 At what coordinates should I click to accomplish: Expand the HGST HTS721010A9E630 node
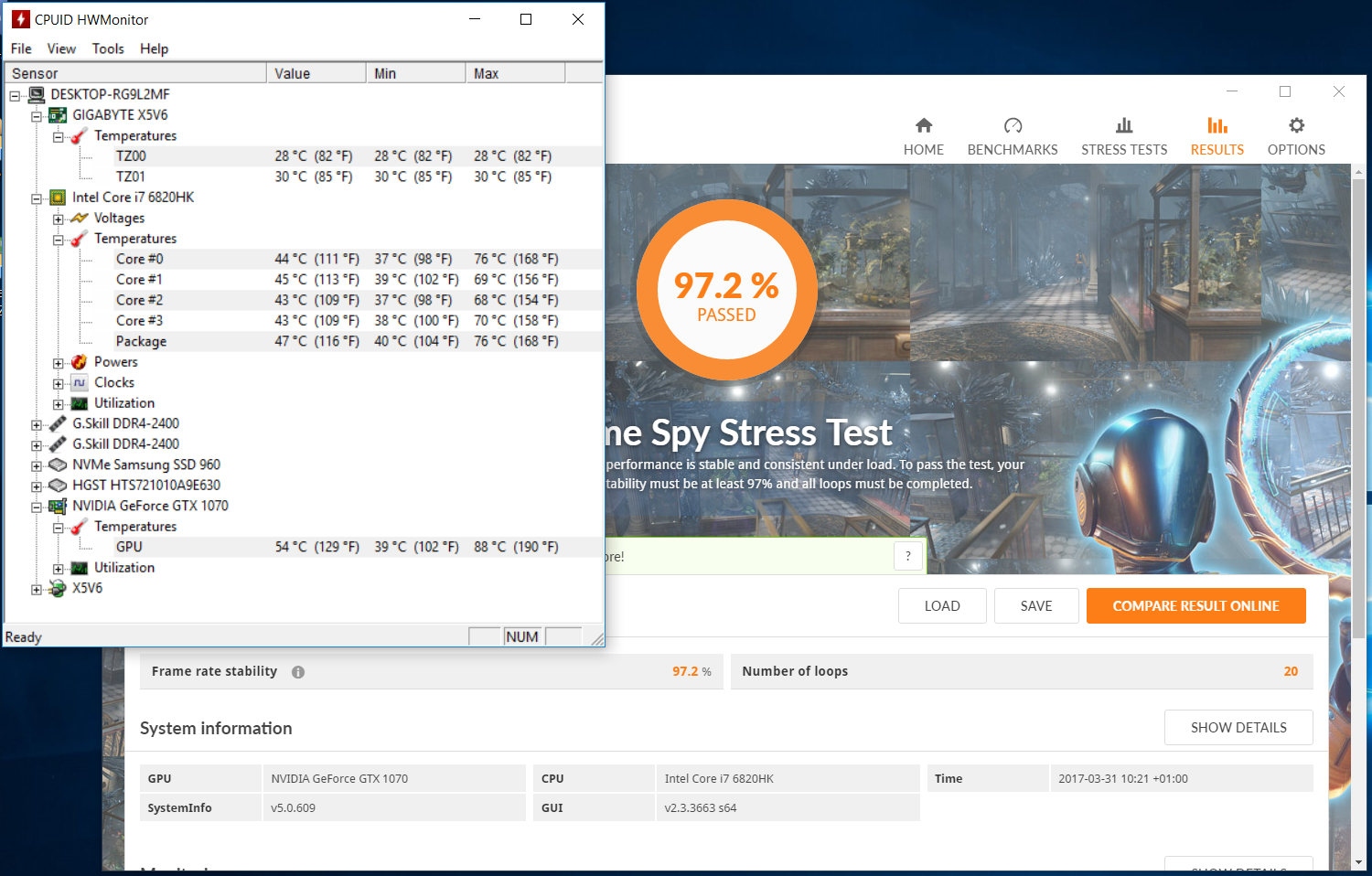click(x=37, y=486)
